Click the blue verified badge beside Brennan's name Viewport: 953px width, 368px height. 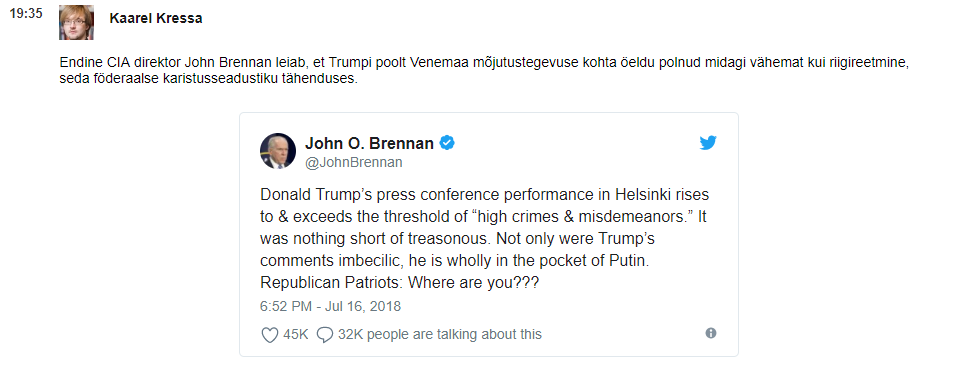[447, 143]
